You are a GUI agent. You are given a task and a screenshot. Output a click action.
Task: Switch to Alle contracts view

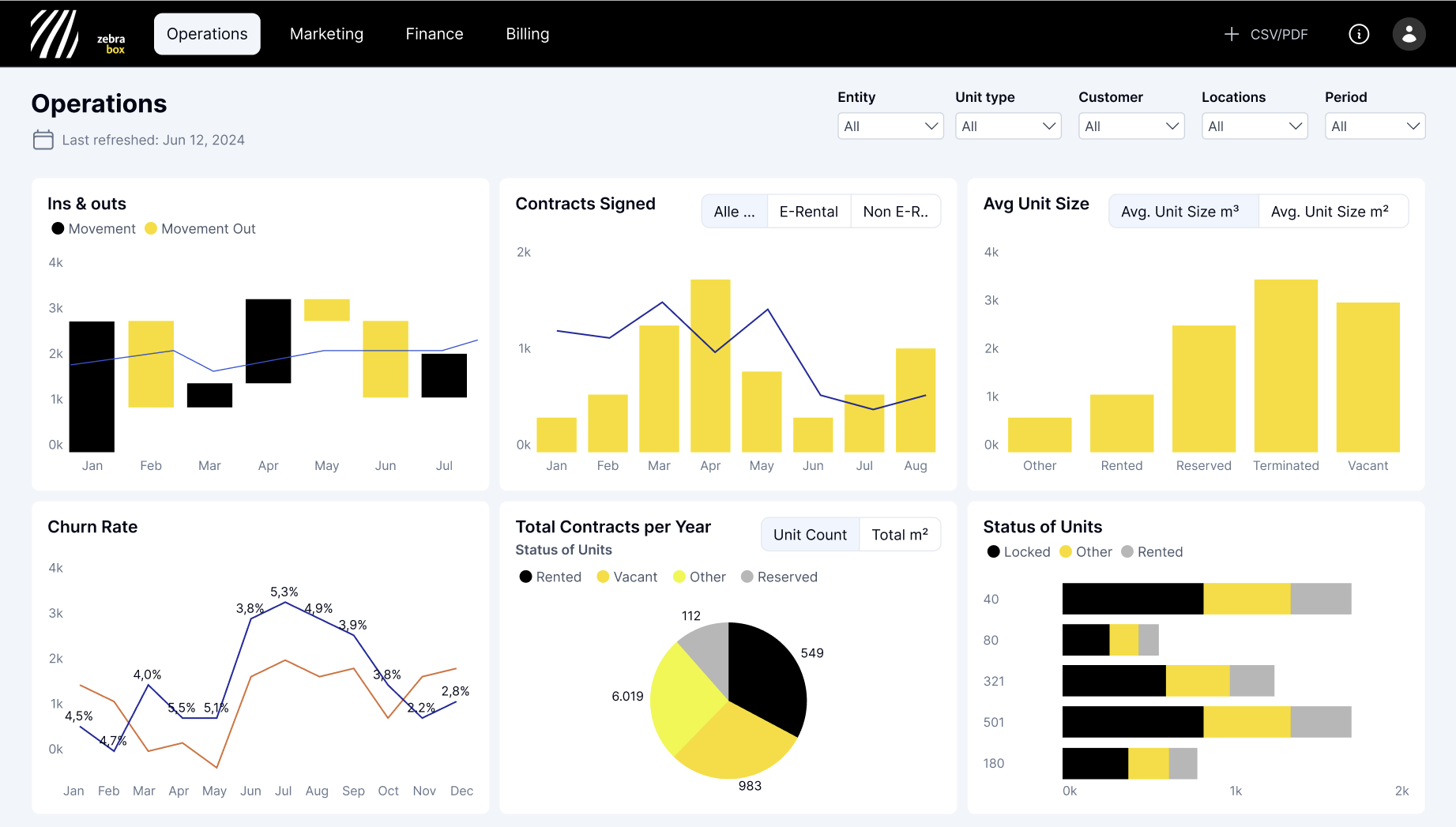tap(735, 211)
